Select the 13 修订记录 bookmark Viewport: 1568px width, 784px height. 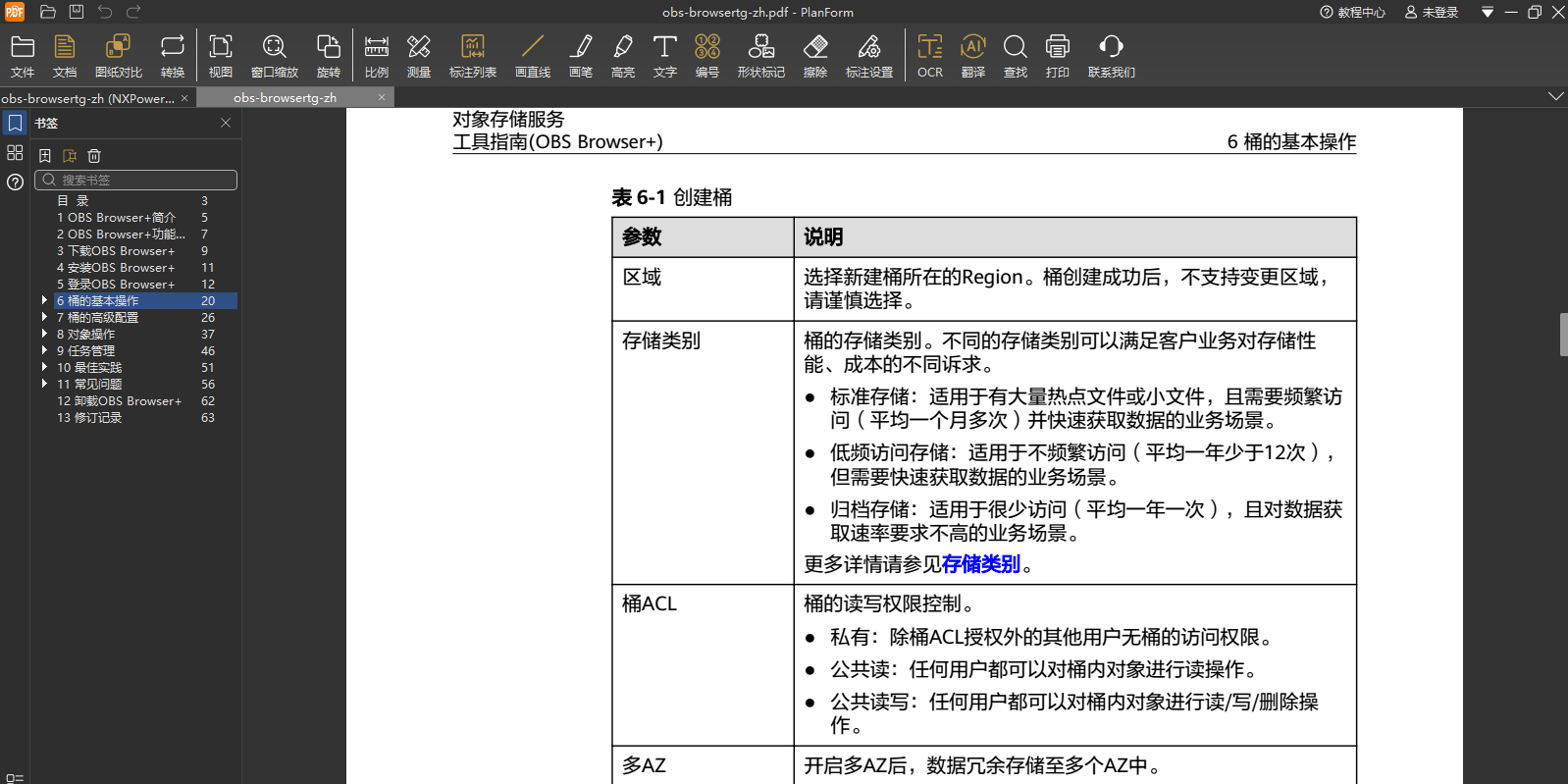point(89,418)
